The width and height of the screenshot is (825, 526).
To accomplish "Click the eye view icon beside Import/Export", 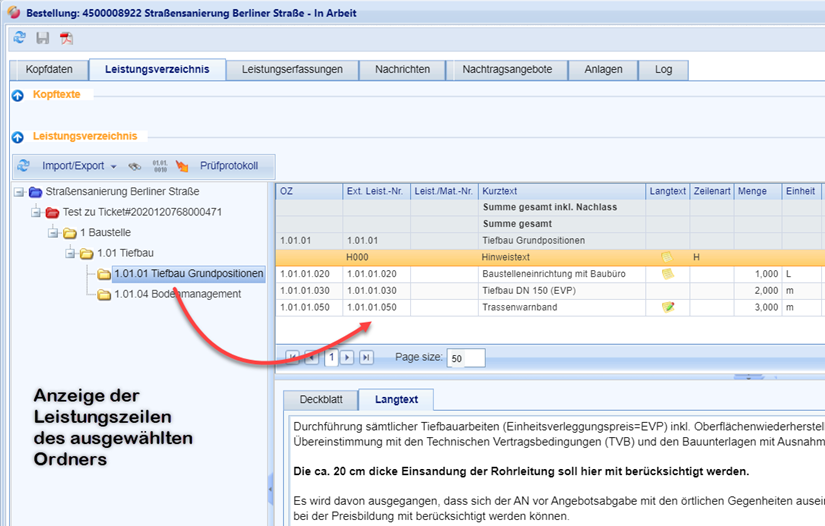I will point(134,166).
